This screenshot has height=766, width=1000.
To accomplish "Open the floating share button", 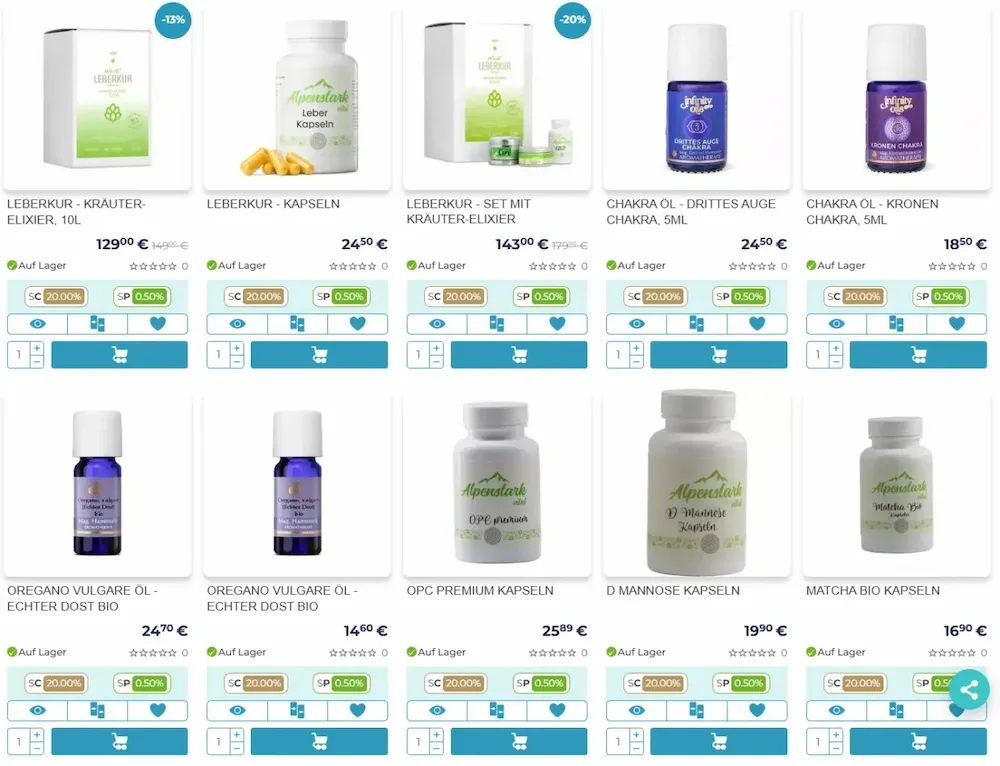I will pyautogui.click(x=969, y=689).
